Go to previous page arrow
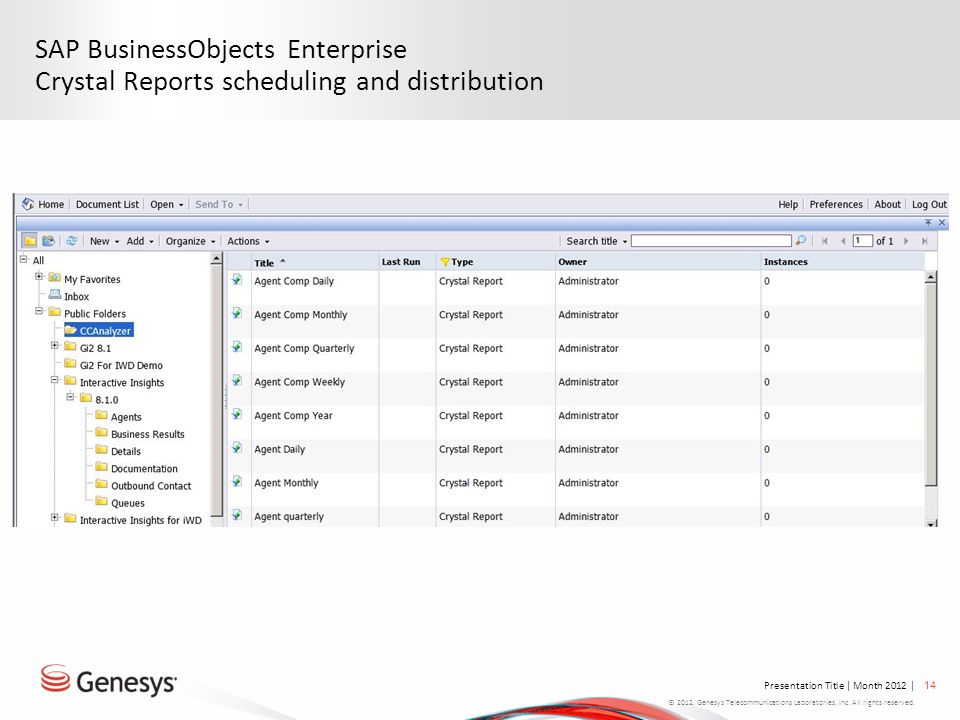Screen dimensions: 960x720 (843, 241)
